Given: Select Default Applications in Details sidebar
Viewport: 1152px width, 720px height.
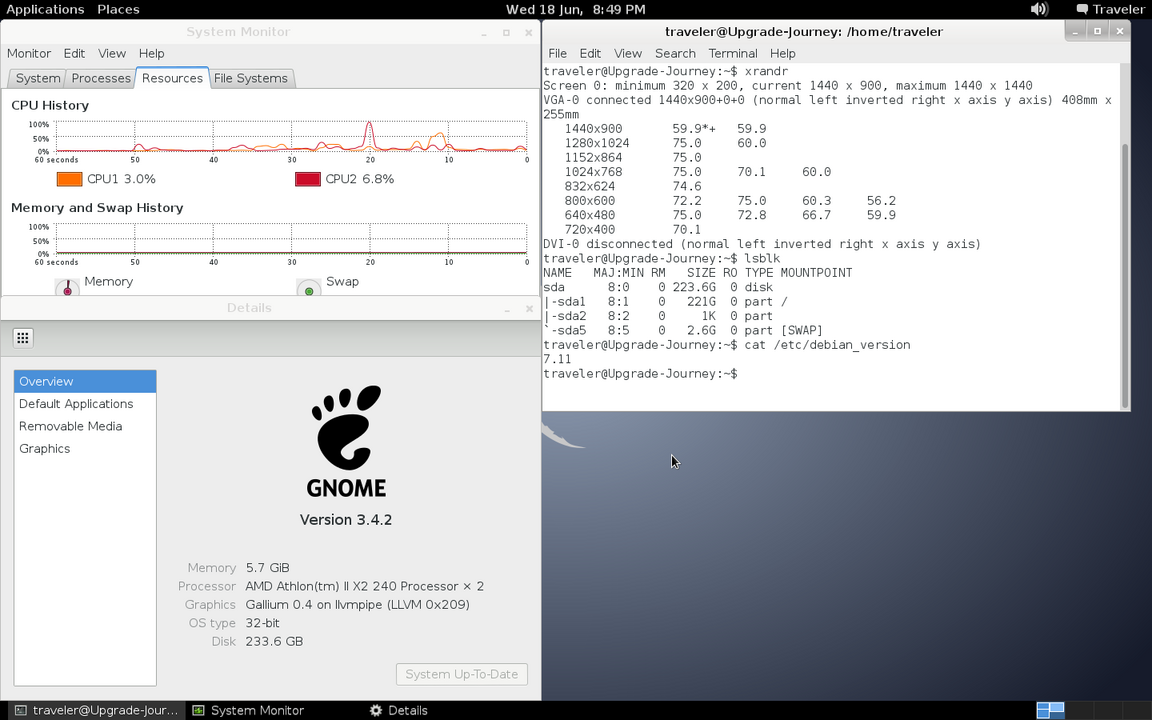Looking at the screenshot, I should (x=85, y=404).
